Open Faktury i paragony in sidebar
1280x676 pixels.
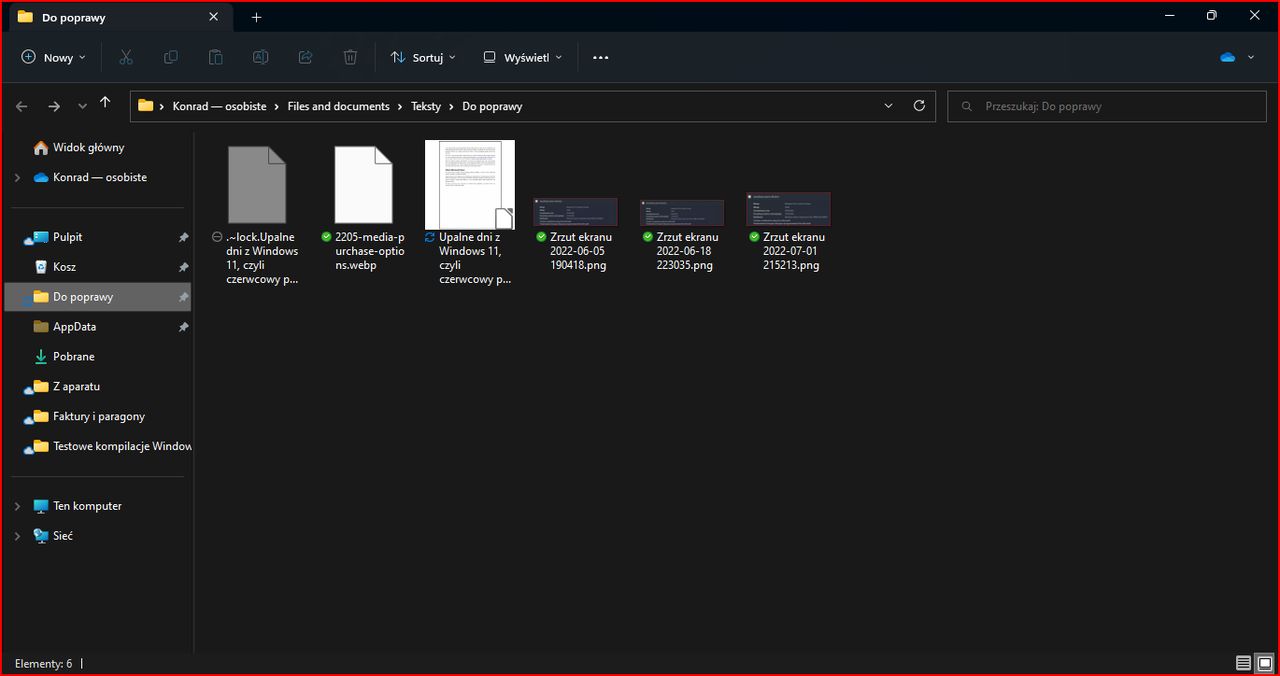click(x=99, y=416)
